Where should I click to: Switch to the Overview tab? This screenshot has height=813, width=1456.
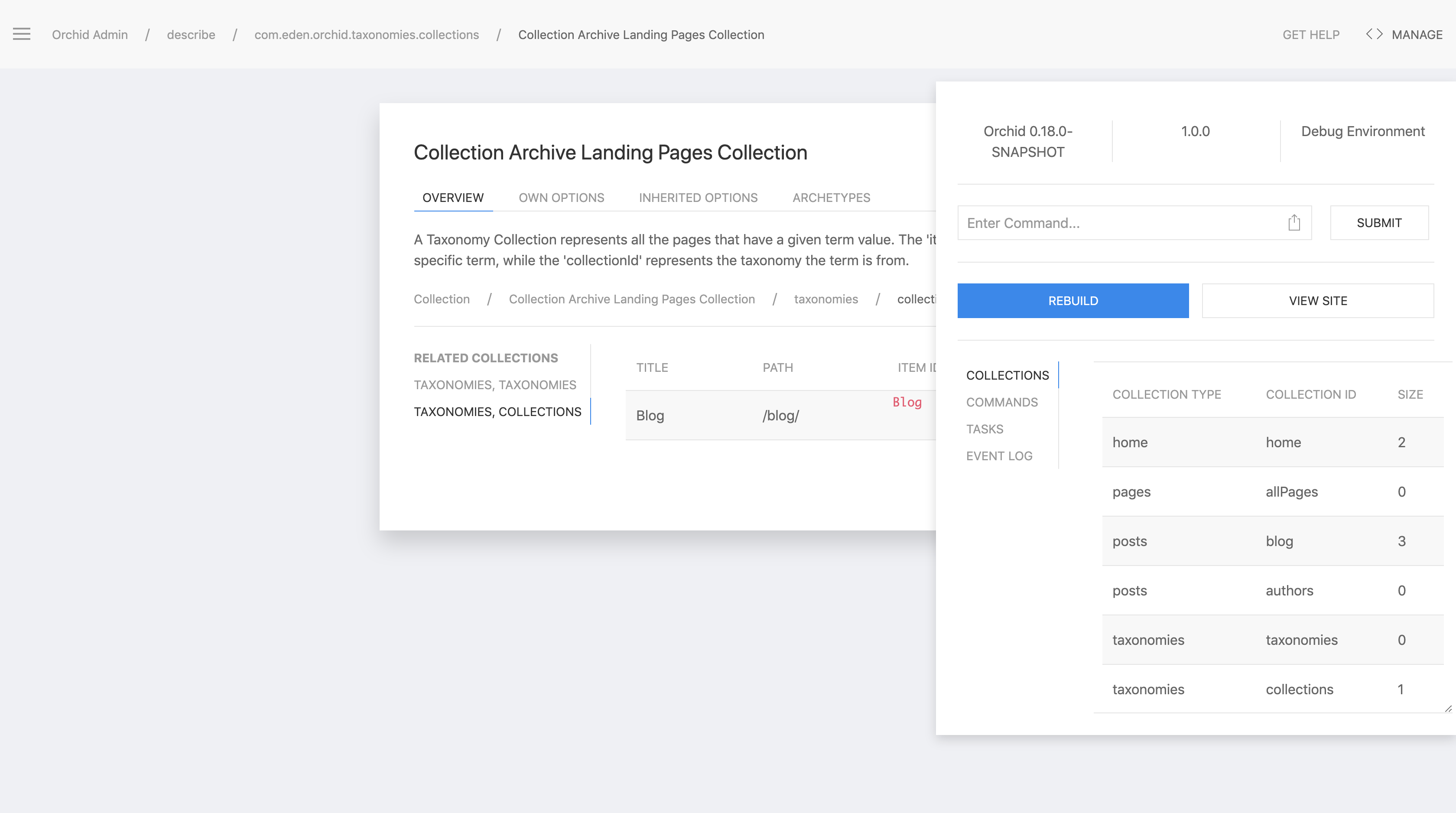click(x=453, y=197)
